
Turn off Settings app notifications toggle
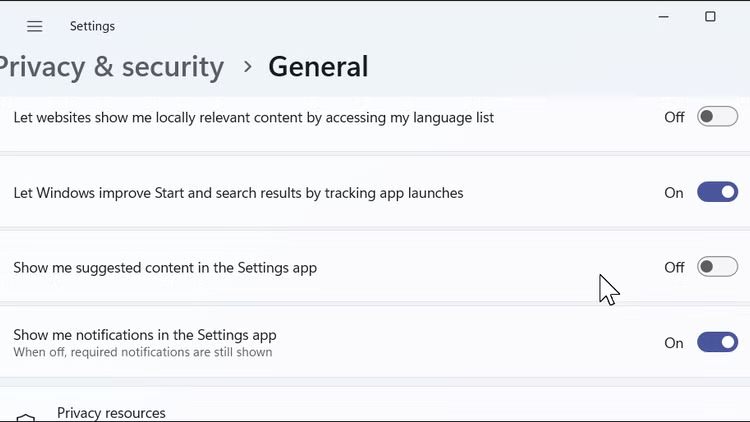pyautogui.click(x=717, y=342)
